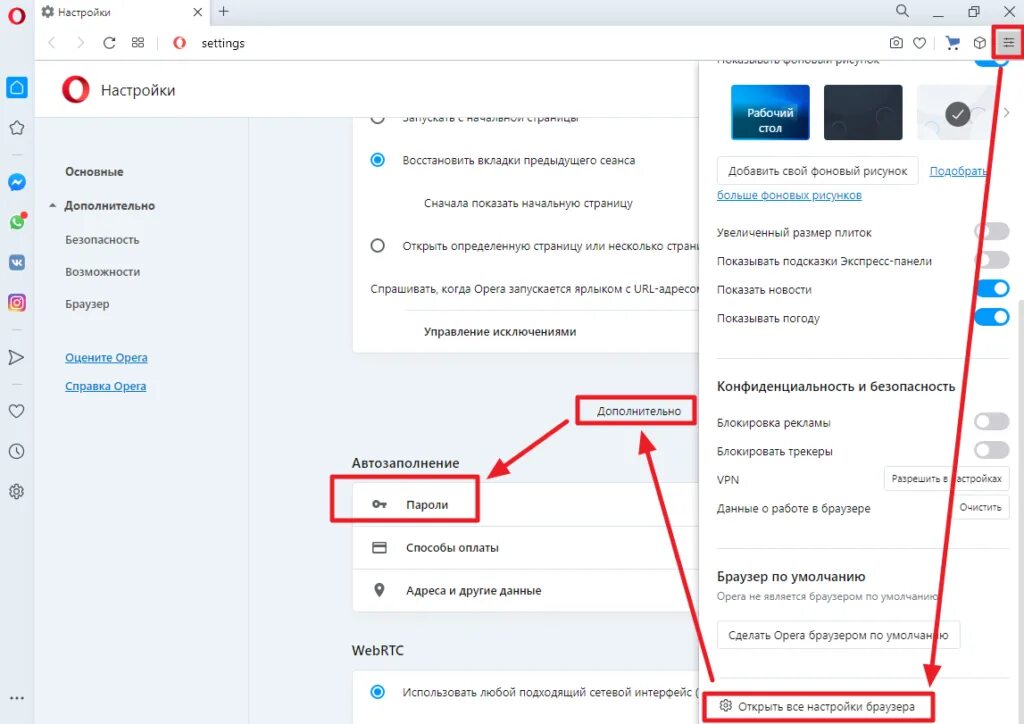Screen dimensions: 1024x724
Task: Take a snapshot with the camera icon
Action: click(896, 43)
